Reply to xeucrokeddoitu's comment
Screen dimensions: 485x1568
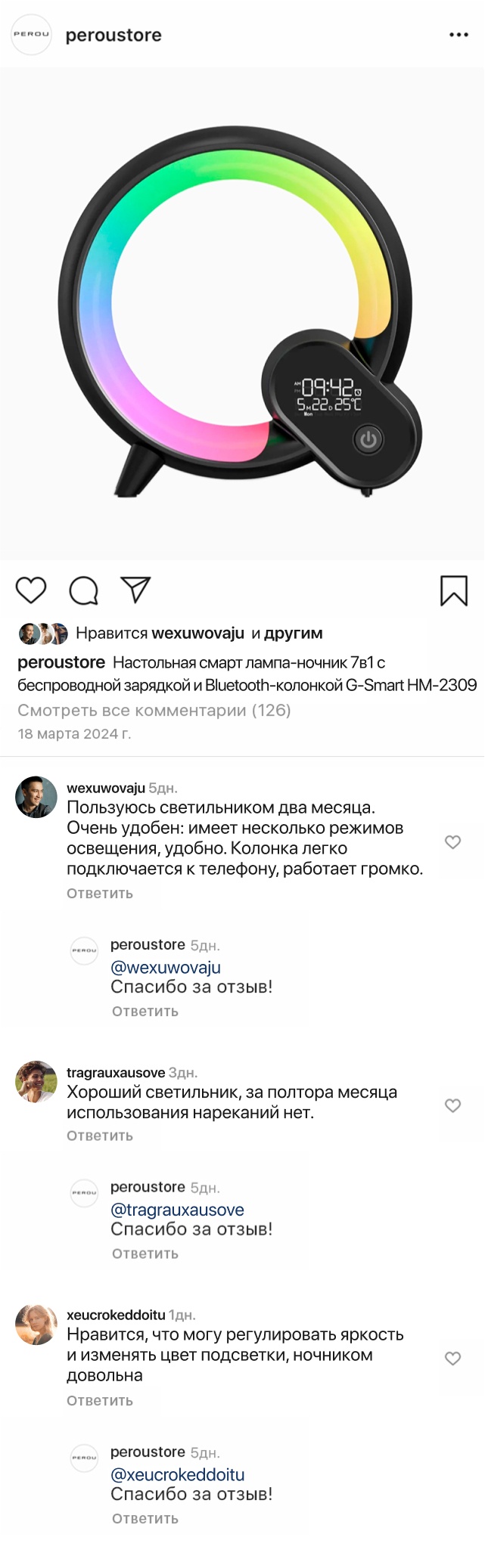[x=100, y=1400]
